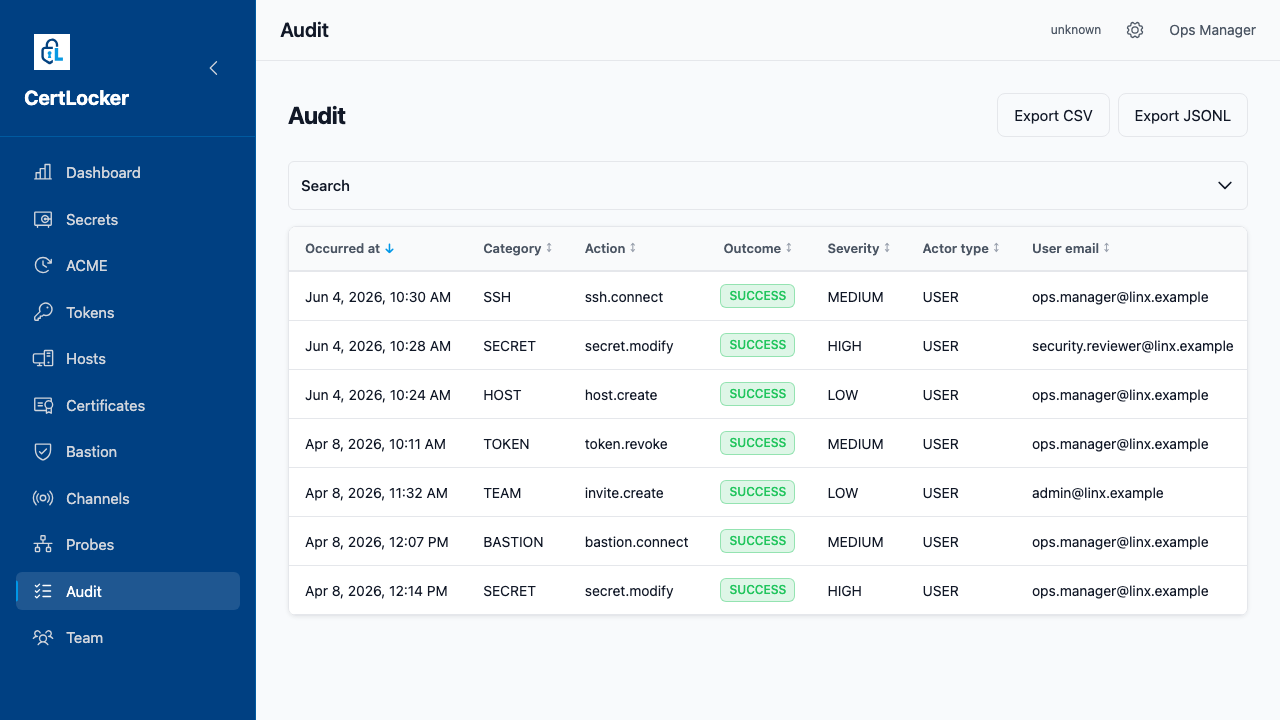
Task: Open the Probes page
Action: point(128,545)
